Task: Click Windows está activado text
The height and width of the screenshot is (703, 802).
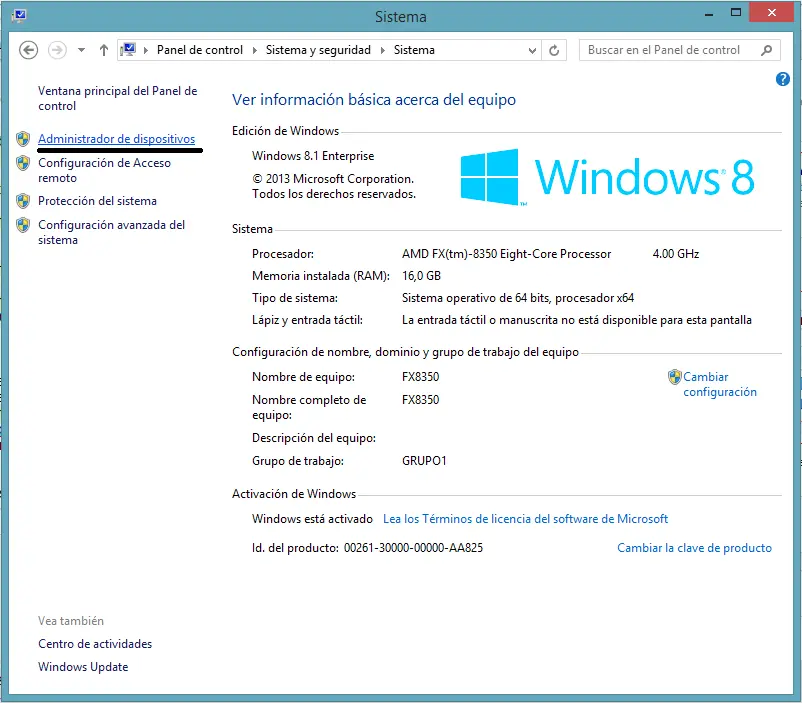Action: pyautogui.click(x=312, y=519)
